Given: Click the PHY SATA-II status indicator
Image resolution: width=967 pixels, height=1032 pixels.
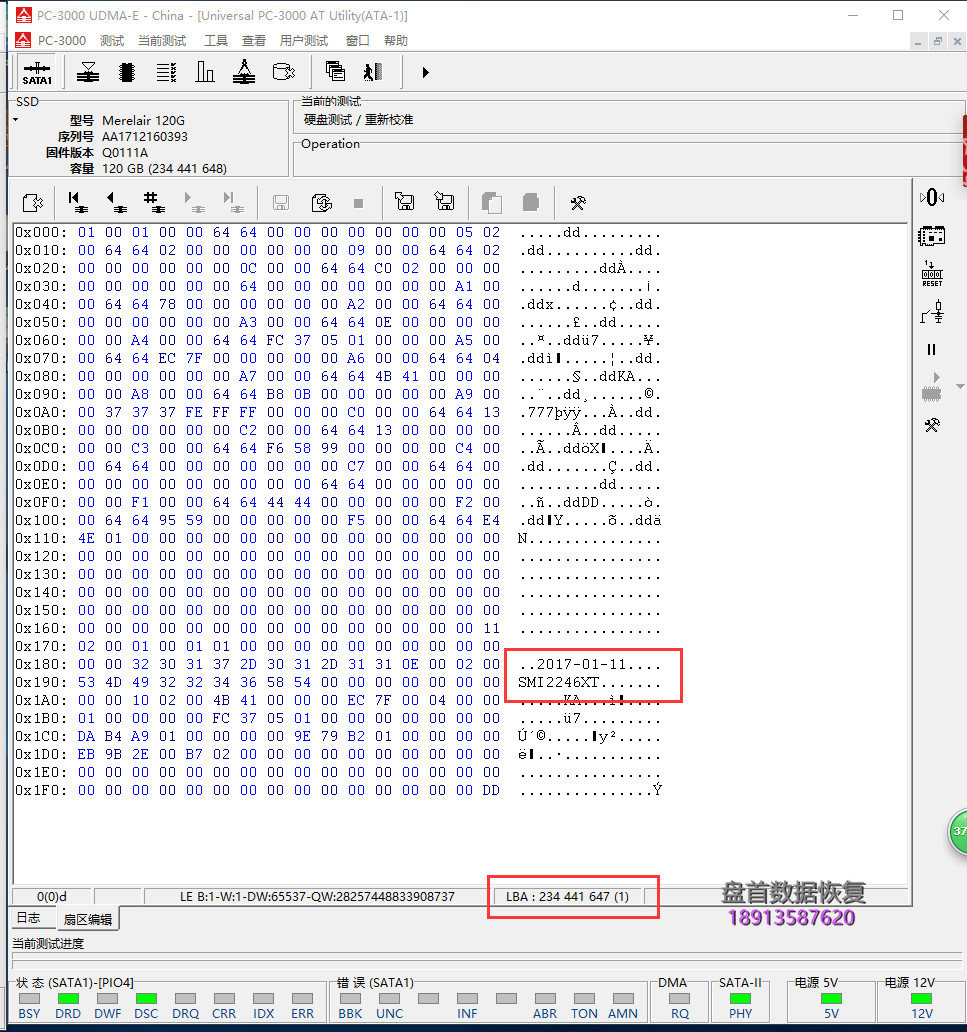Looking at the screenshot, I should pos(740,999).
